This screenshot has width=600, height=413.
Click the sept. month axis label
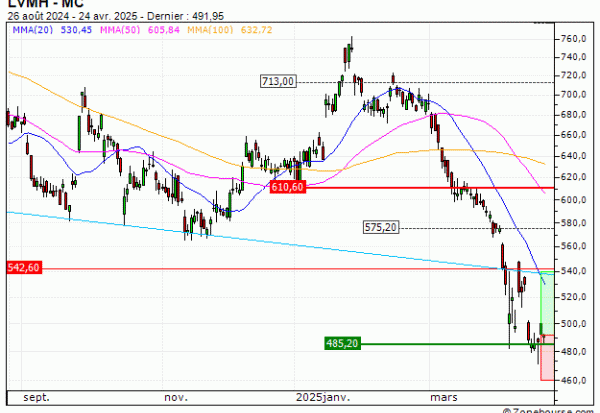pos(36,398)
